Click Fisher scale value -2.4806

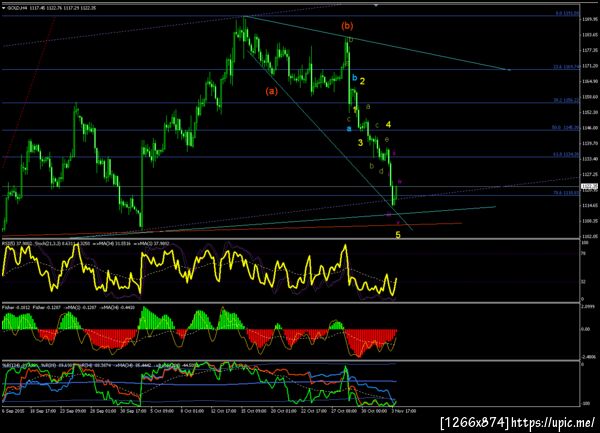[x=589, y=356]
